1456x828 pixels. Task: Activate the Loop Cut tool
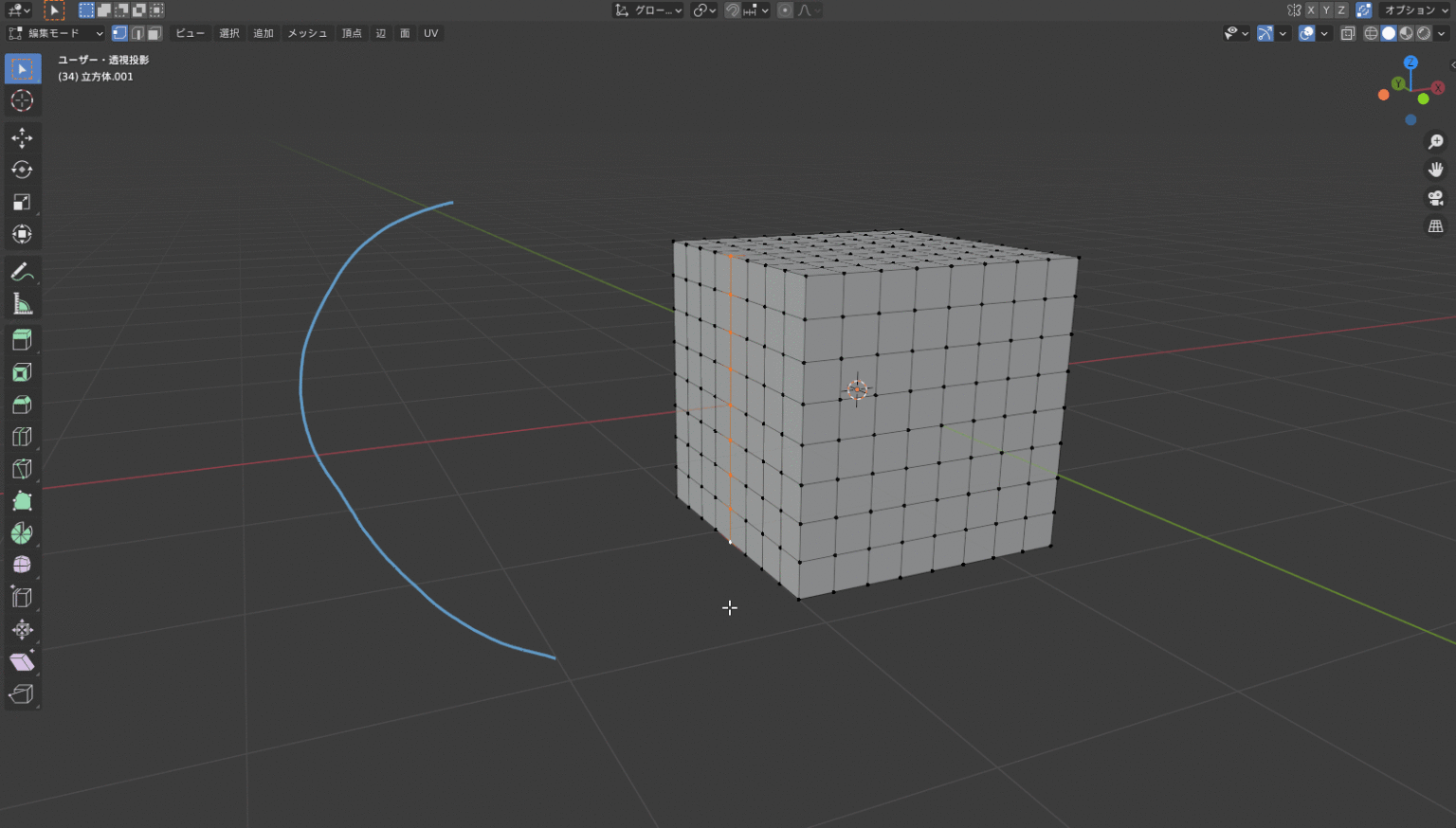pos(22,436)
